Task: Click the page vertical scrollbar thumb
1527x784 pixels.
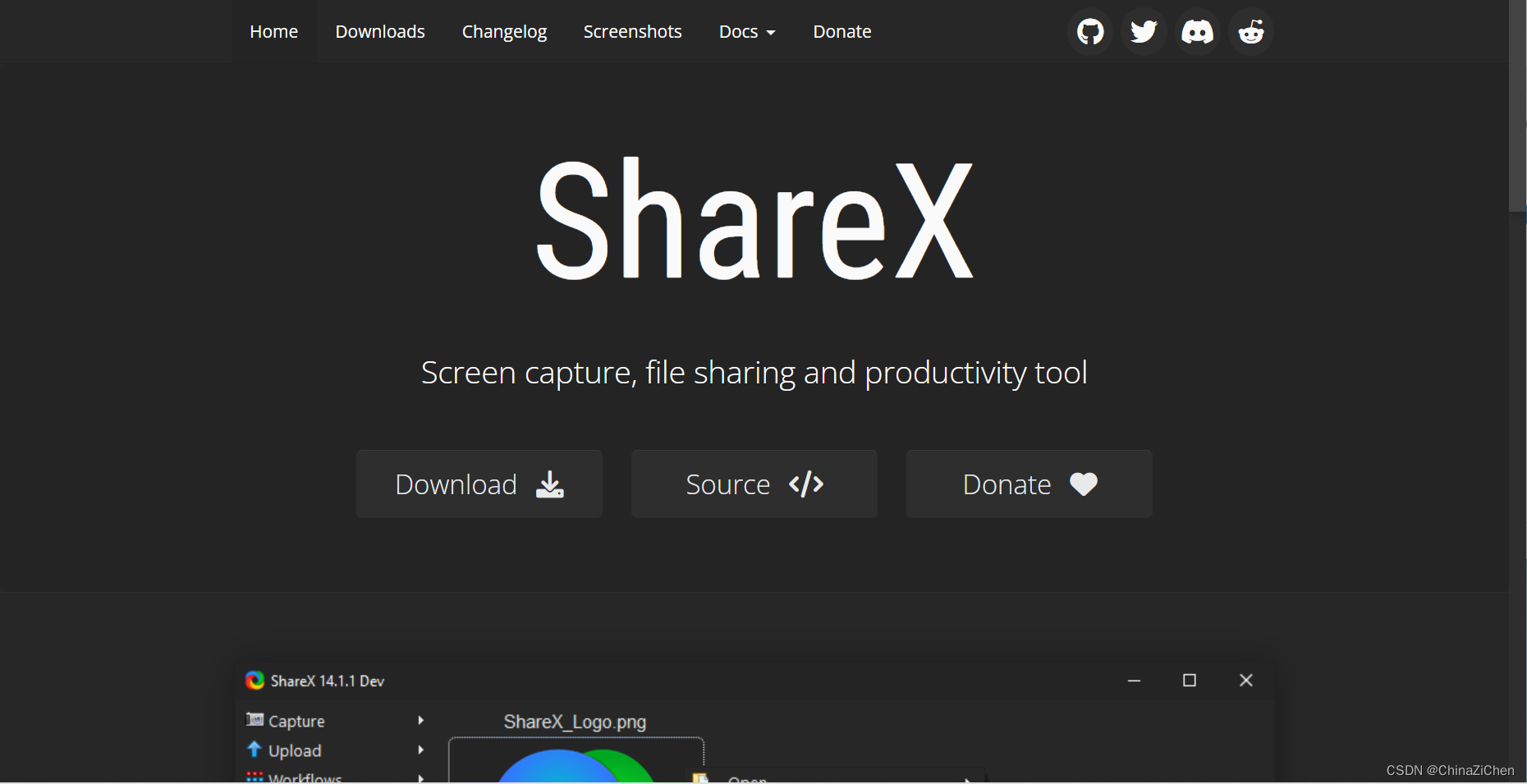Action: 1517,106
